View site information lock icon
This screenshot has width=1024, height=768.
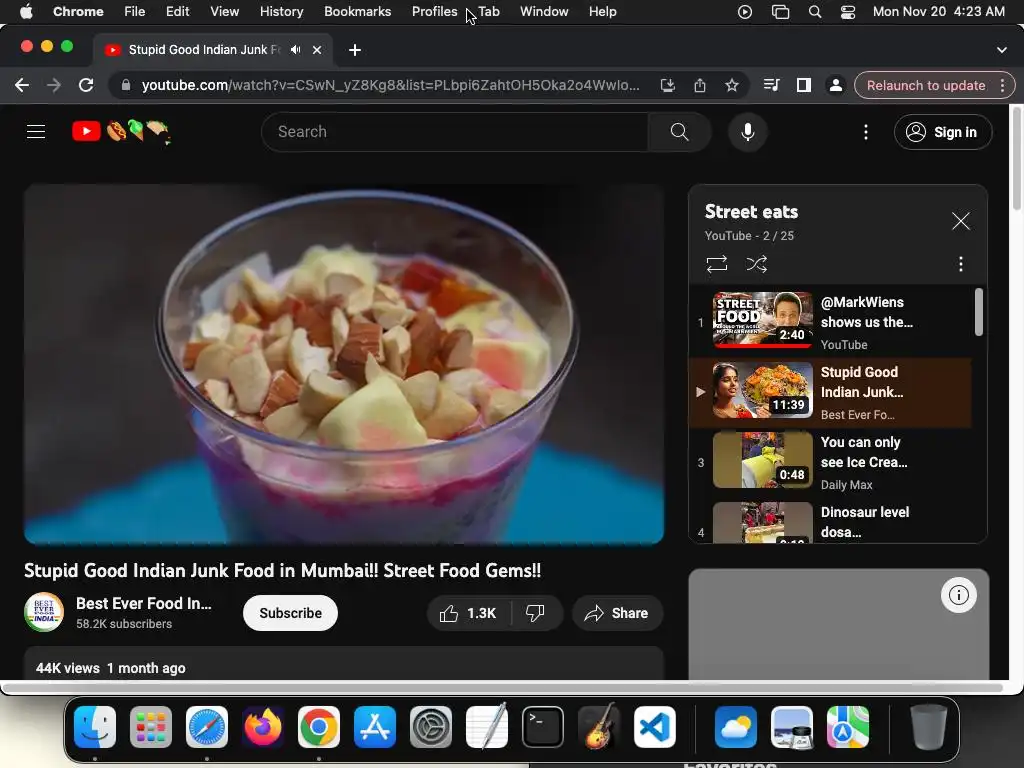126,86
